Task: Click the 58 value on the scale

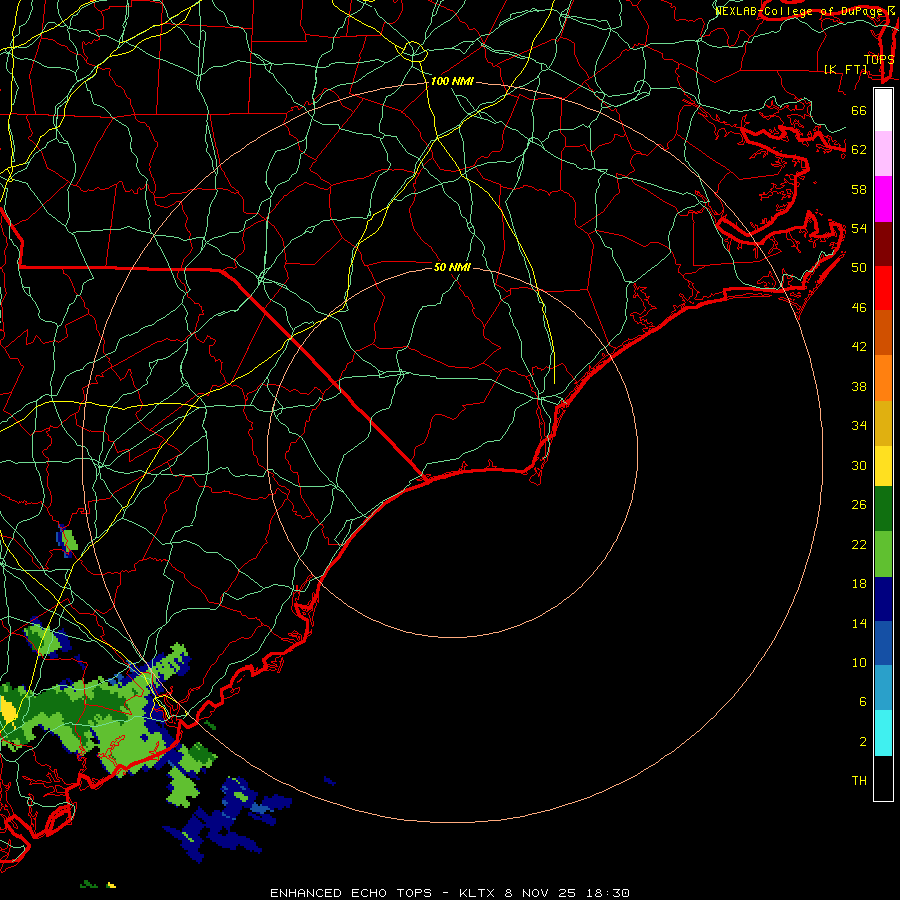Action: coord(859,189)
